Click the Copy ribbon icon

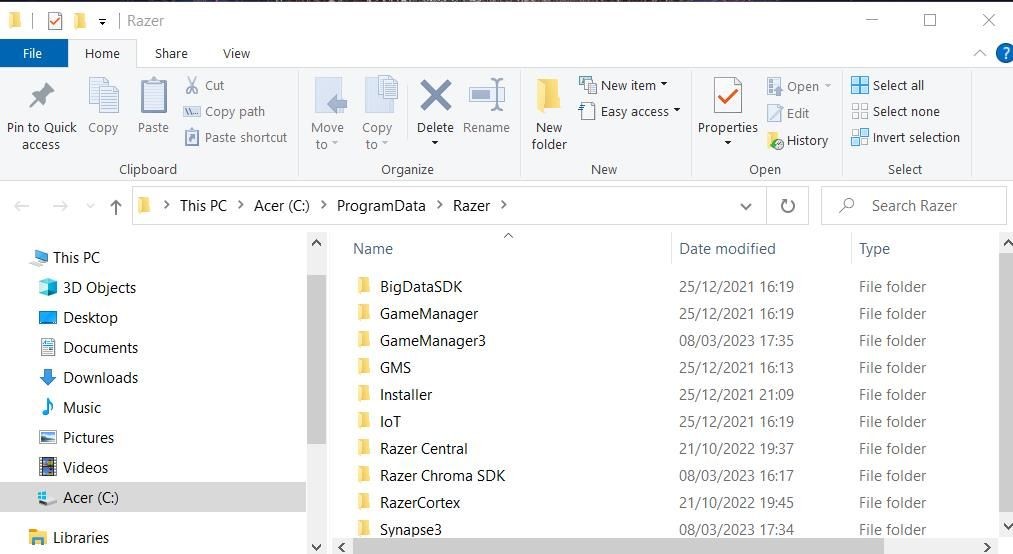103,96
